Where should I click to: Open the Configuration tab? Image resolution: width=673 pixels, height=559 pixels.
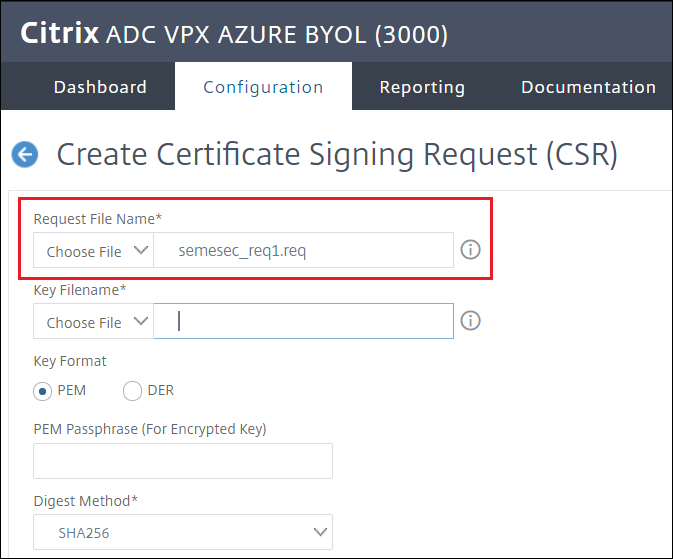[x=263, y=87]
